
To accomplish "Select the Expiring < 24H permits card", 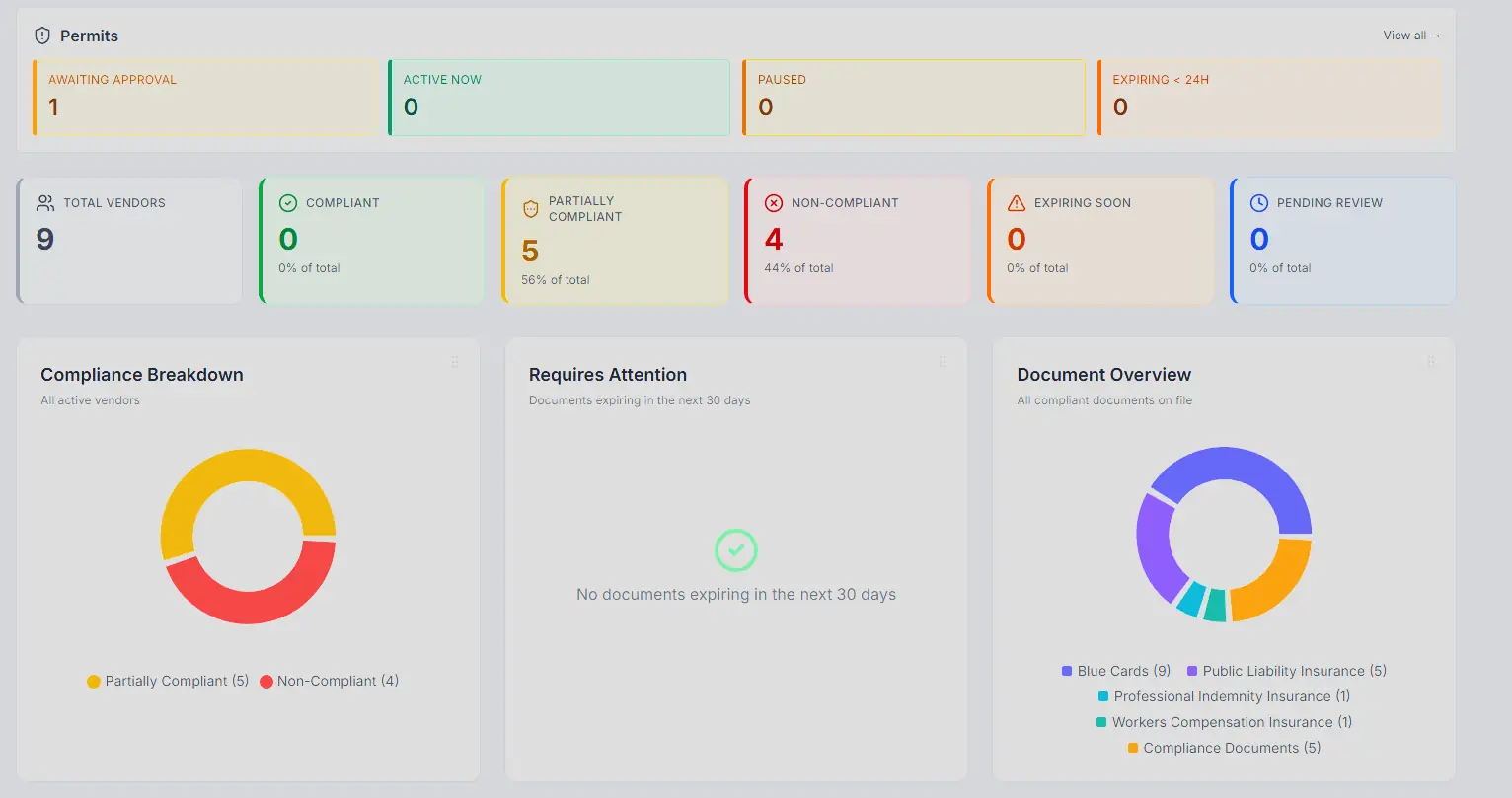I will (1269, 98).
